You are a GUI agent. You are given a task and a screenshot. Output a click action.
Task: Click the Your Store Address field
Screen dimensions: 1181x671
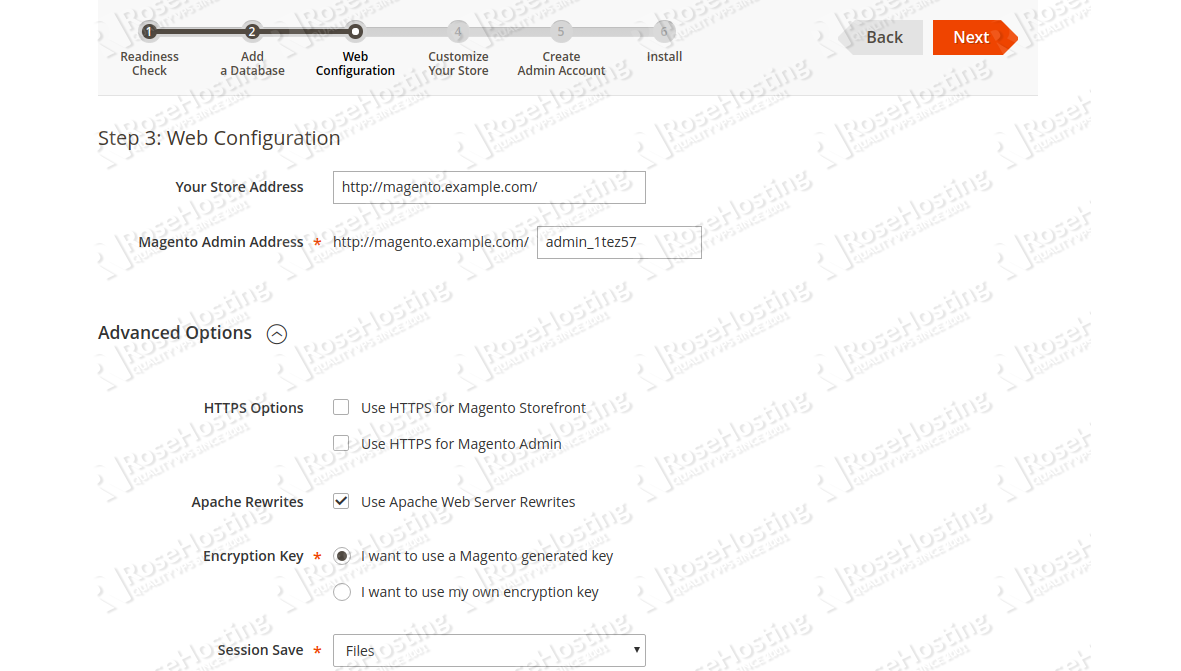click(488, 187)
